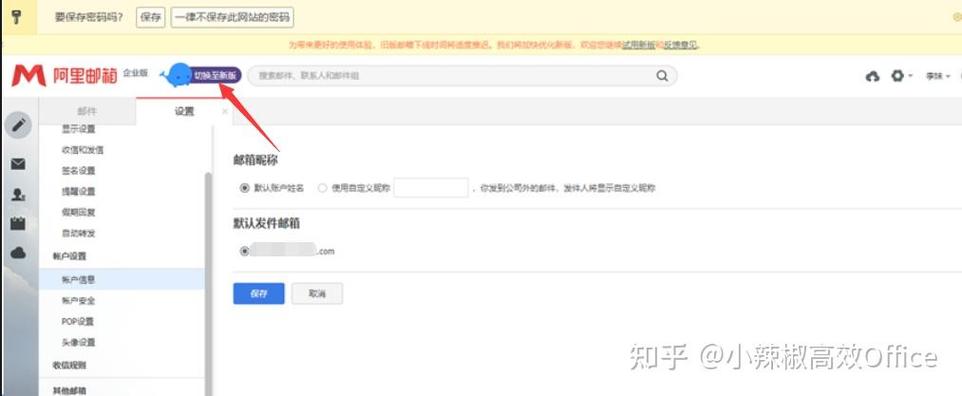Select 帐户信息 in settings list
The image size is (962, 396).
(x=121, y=279)
